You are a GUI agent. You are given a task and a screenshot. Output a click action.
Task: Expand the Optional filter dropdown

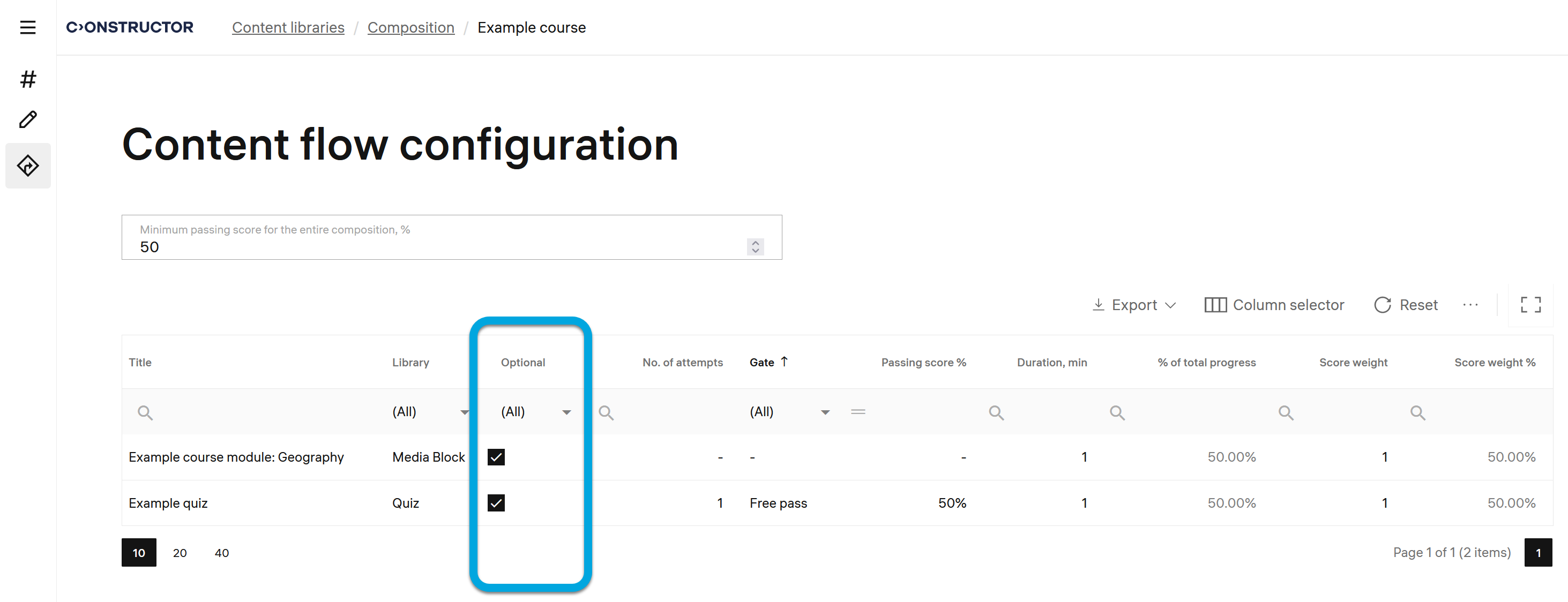(x=566, y=412)
